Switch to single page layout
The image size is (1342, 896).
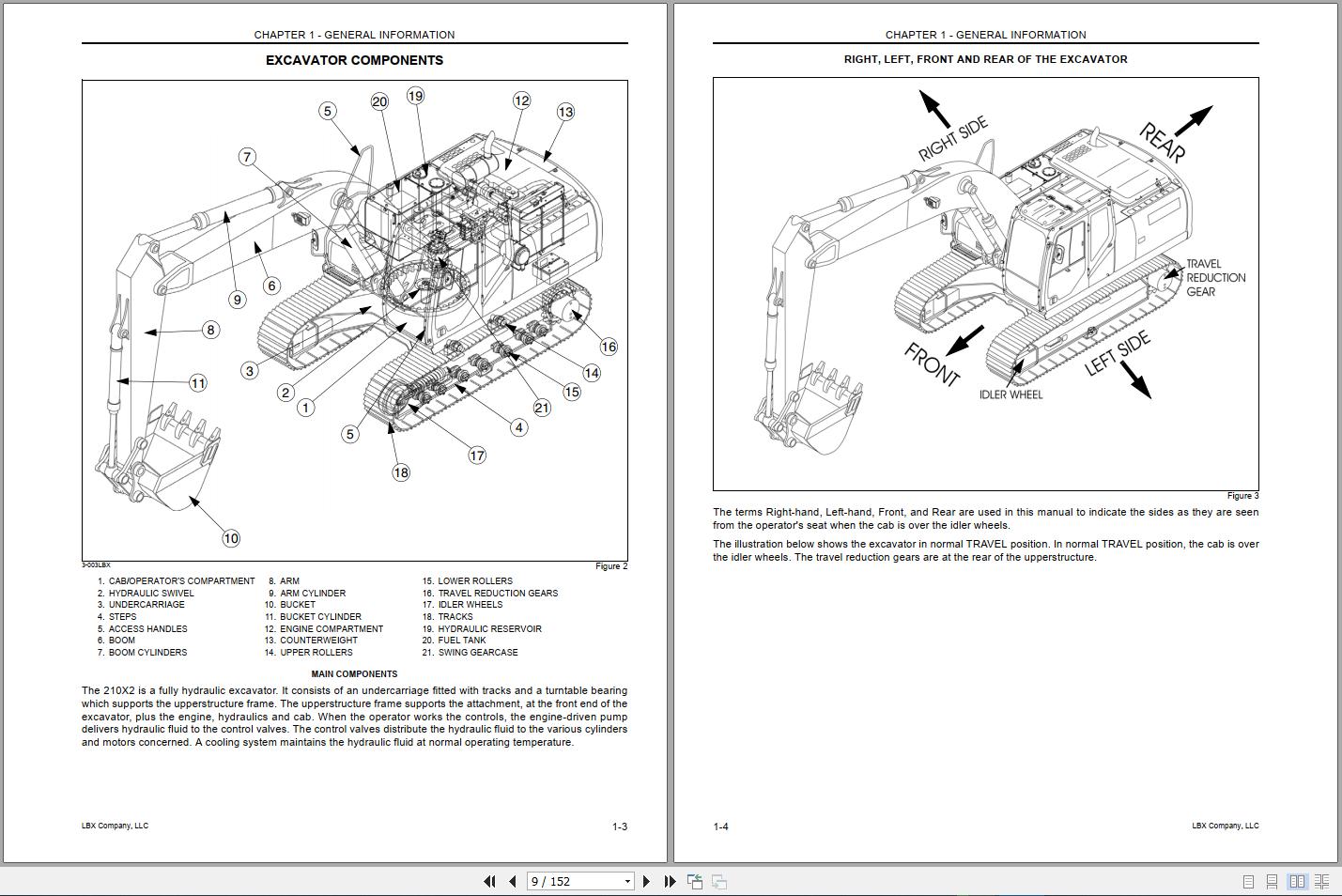(x=1248, y=882)
